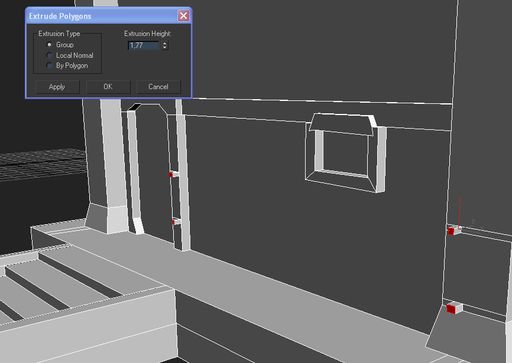The height and width of the screenshot is (363, 512).
Task: Close the Extrude Polygons dialog
Action: 183,16
